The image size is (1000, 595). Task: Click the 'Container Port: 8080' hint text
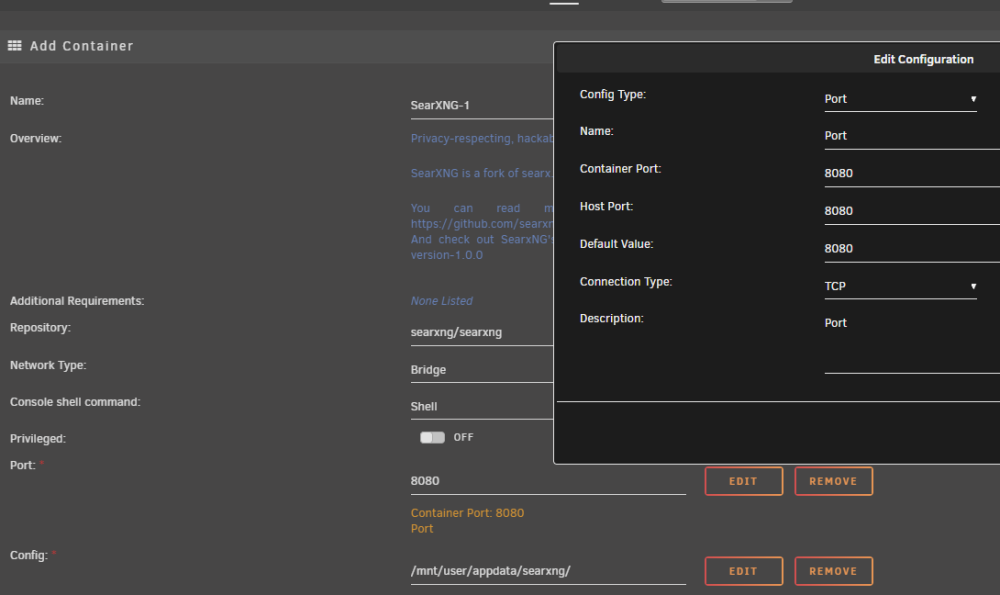click(x=467, y=513)
